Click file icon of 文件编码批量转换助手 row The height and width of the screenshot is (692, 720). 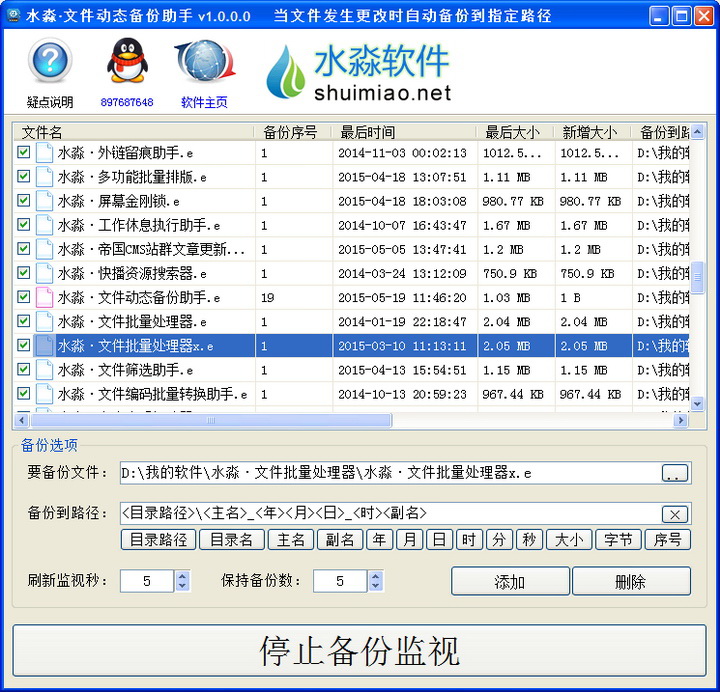(44, 394)
